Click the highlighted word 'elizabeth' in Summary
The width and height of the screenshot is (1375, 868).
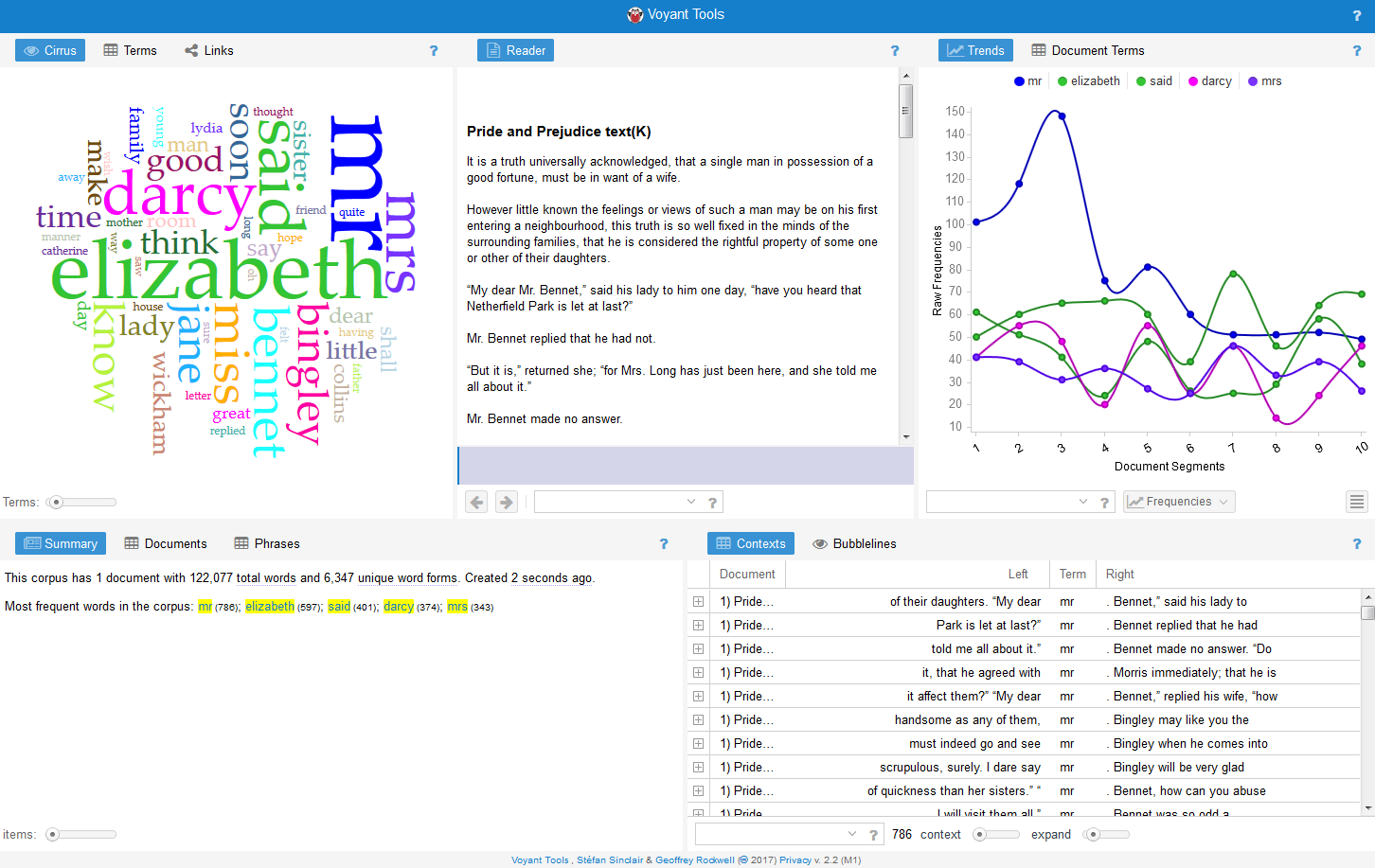(270, 607)
